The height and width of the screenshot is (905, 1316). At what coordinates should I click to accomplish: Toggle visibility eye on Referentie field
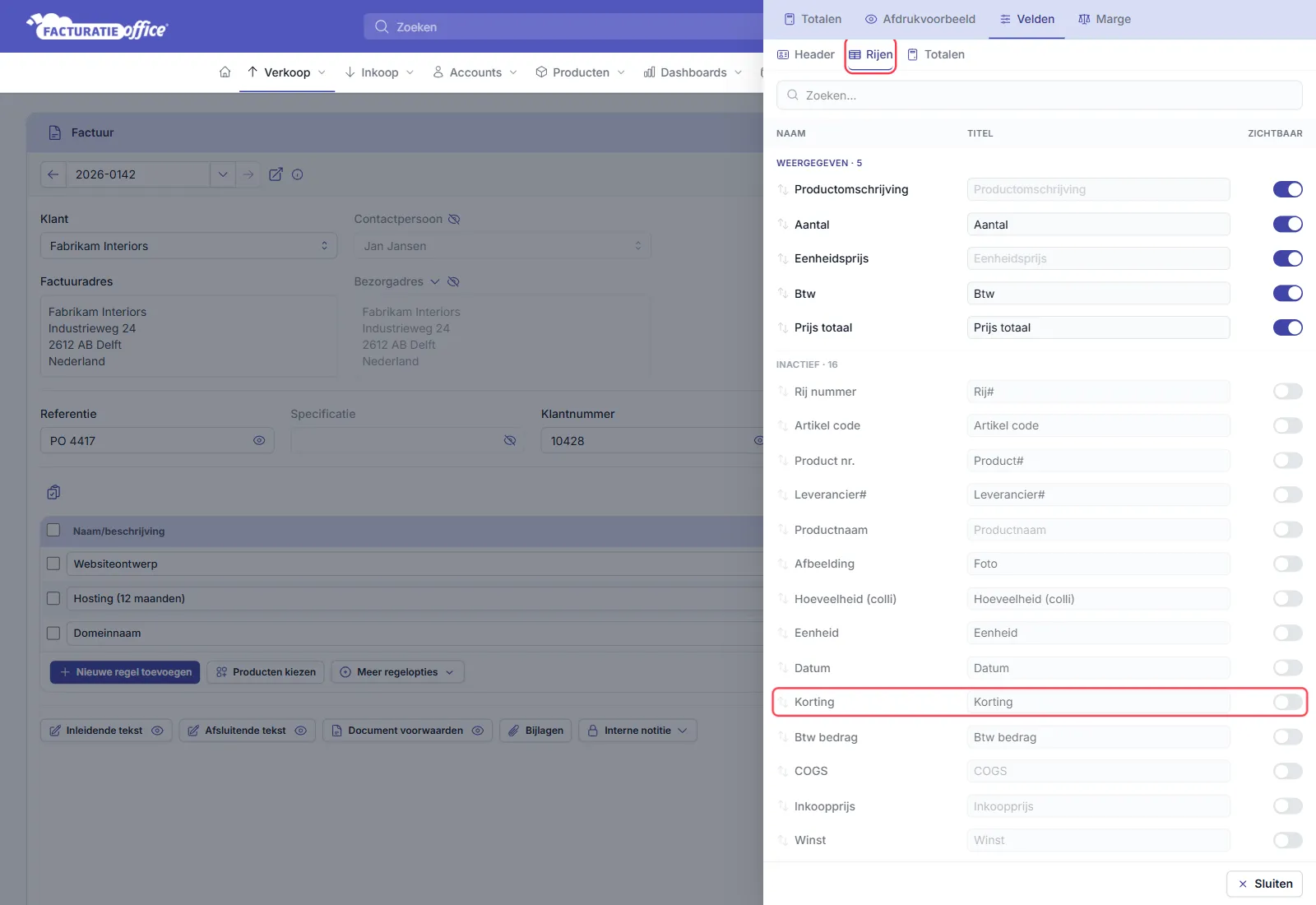click(x=259, y=441)
